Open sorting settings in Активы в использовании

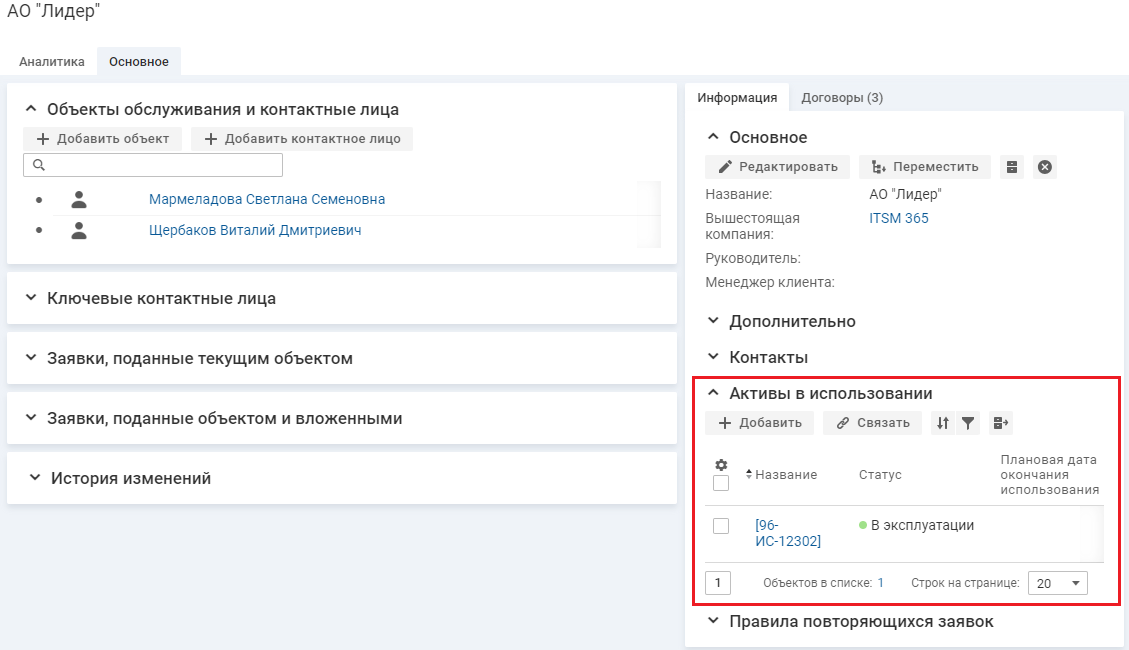tap(942, 423)
